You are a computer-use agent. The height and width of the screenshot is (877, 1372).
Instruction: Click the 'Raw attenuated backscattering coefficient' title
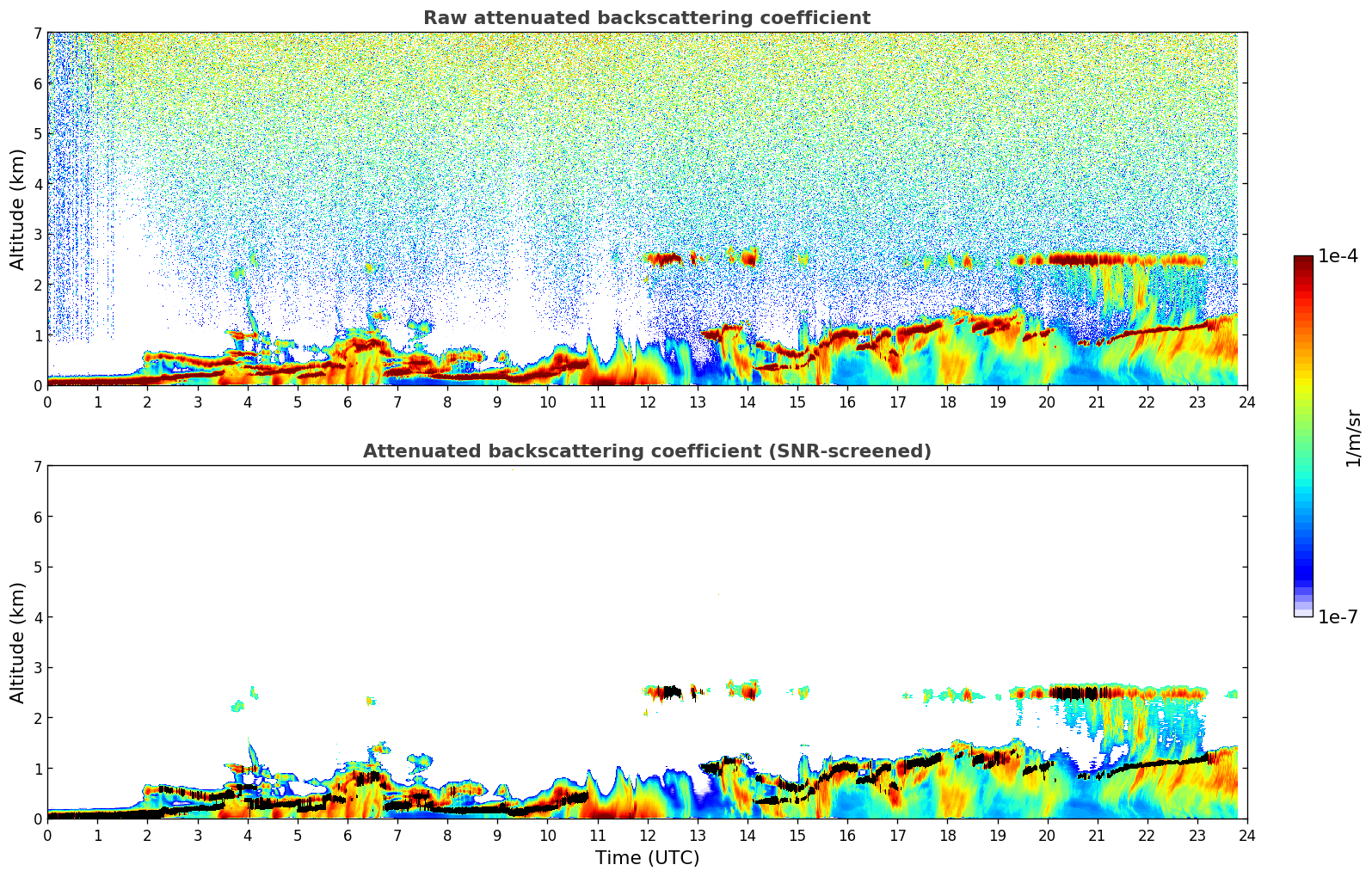(646, 18)
